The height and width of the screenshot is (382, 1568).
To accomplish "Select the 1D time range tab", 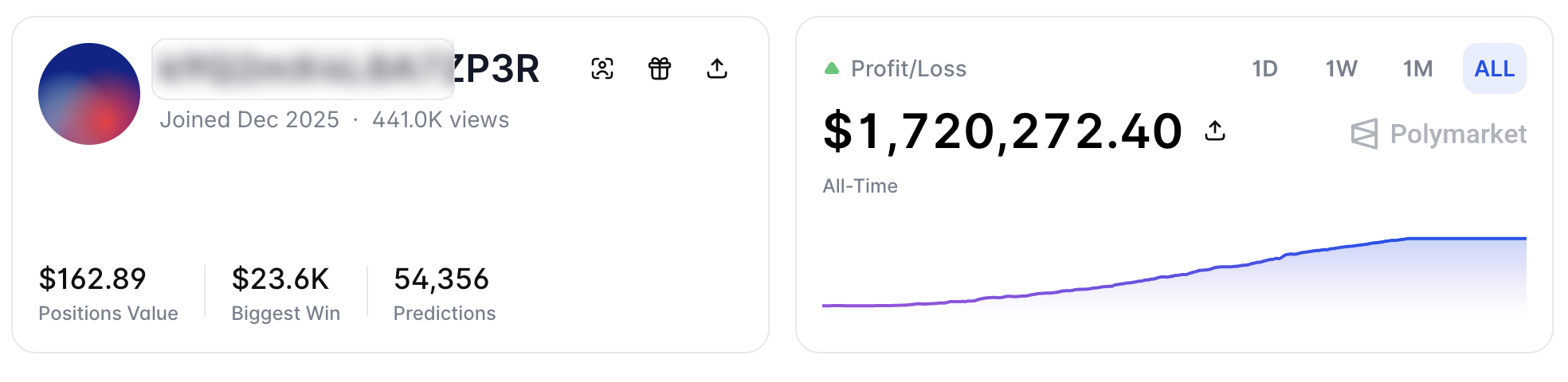I will (1264, 69).
